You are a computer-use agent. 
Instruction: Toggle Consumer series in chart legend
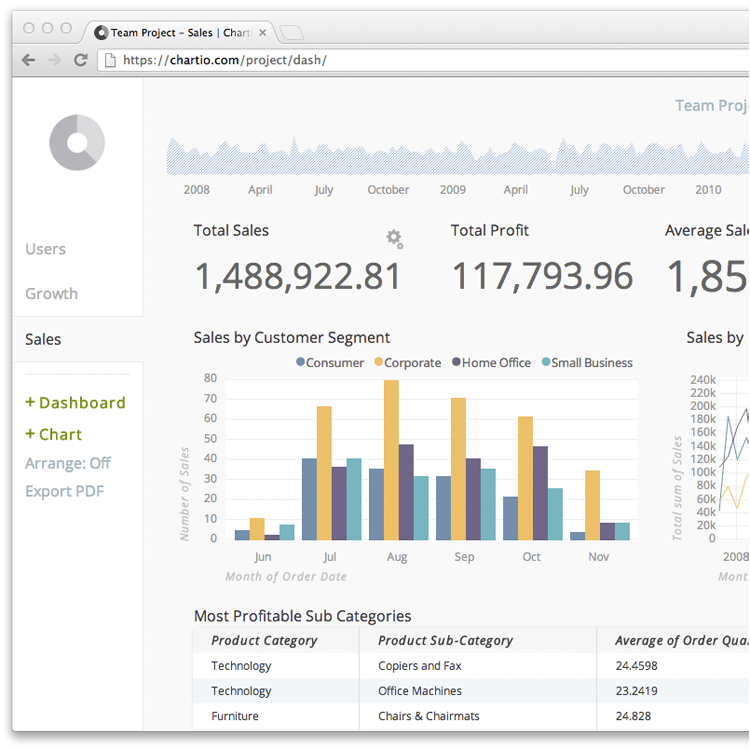coord(330,363)
